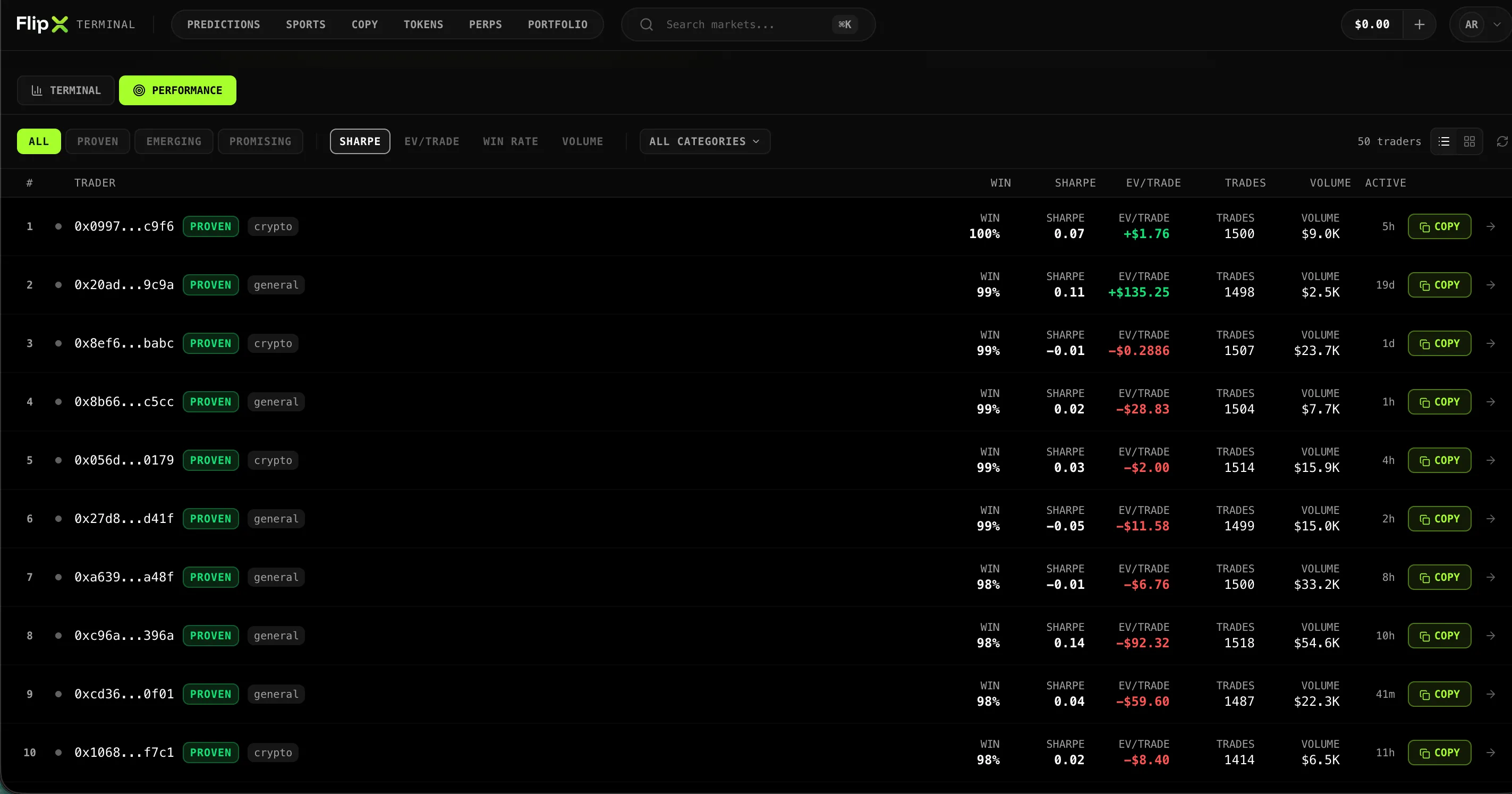
Task: Select the list view icon
Action: coord(1443,141)
